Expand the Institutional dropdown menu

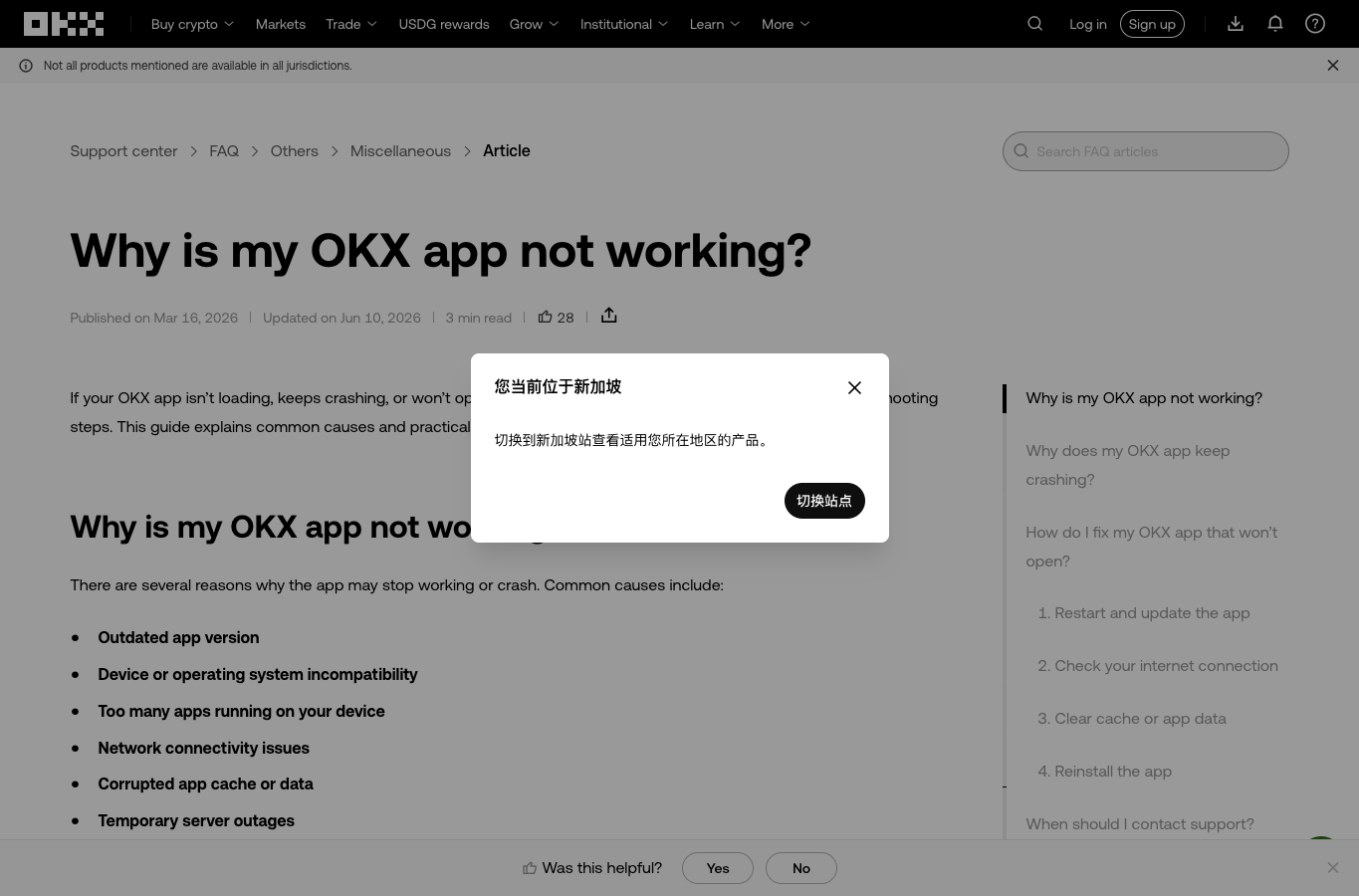(624, 24)
